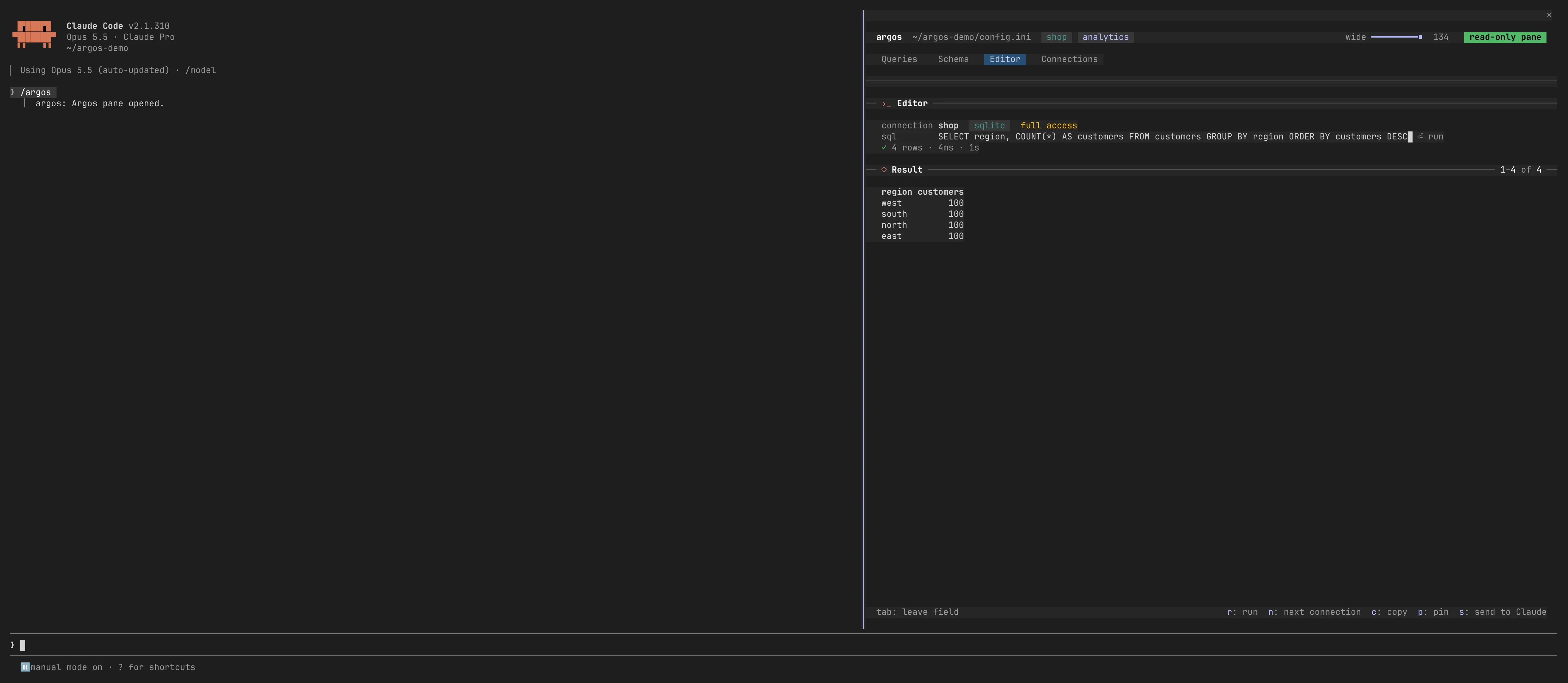Screen dimensions: 1568x683
Task: Click the c: copy shortcut
Action: coord(1389,612)
